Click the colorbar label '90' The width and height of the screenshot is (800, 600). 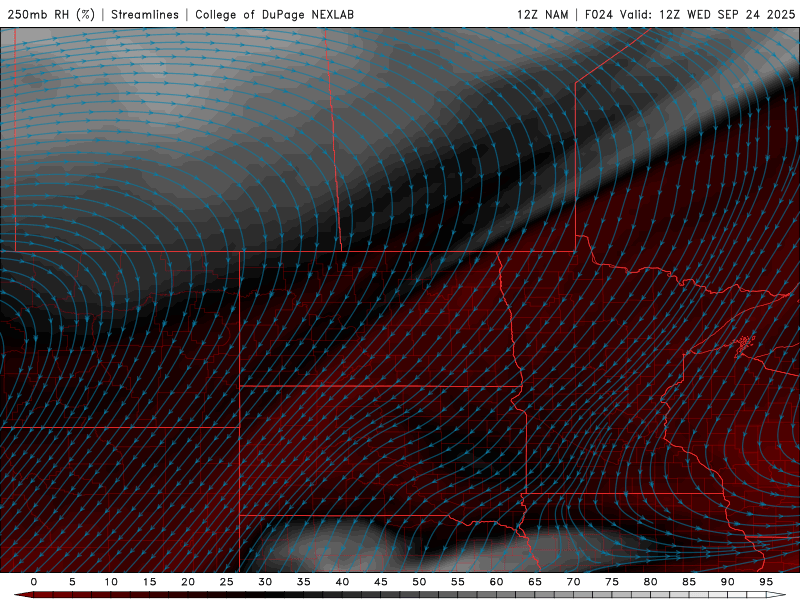tap(727, 582)
